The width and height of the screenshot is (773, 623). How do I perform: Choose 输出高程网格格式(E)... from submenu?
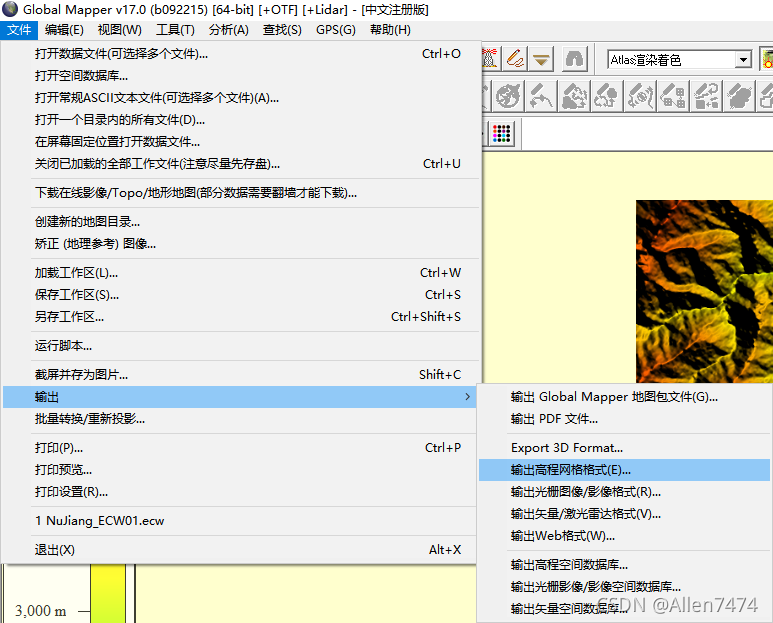[571, 469]
